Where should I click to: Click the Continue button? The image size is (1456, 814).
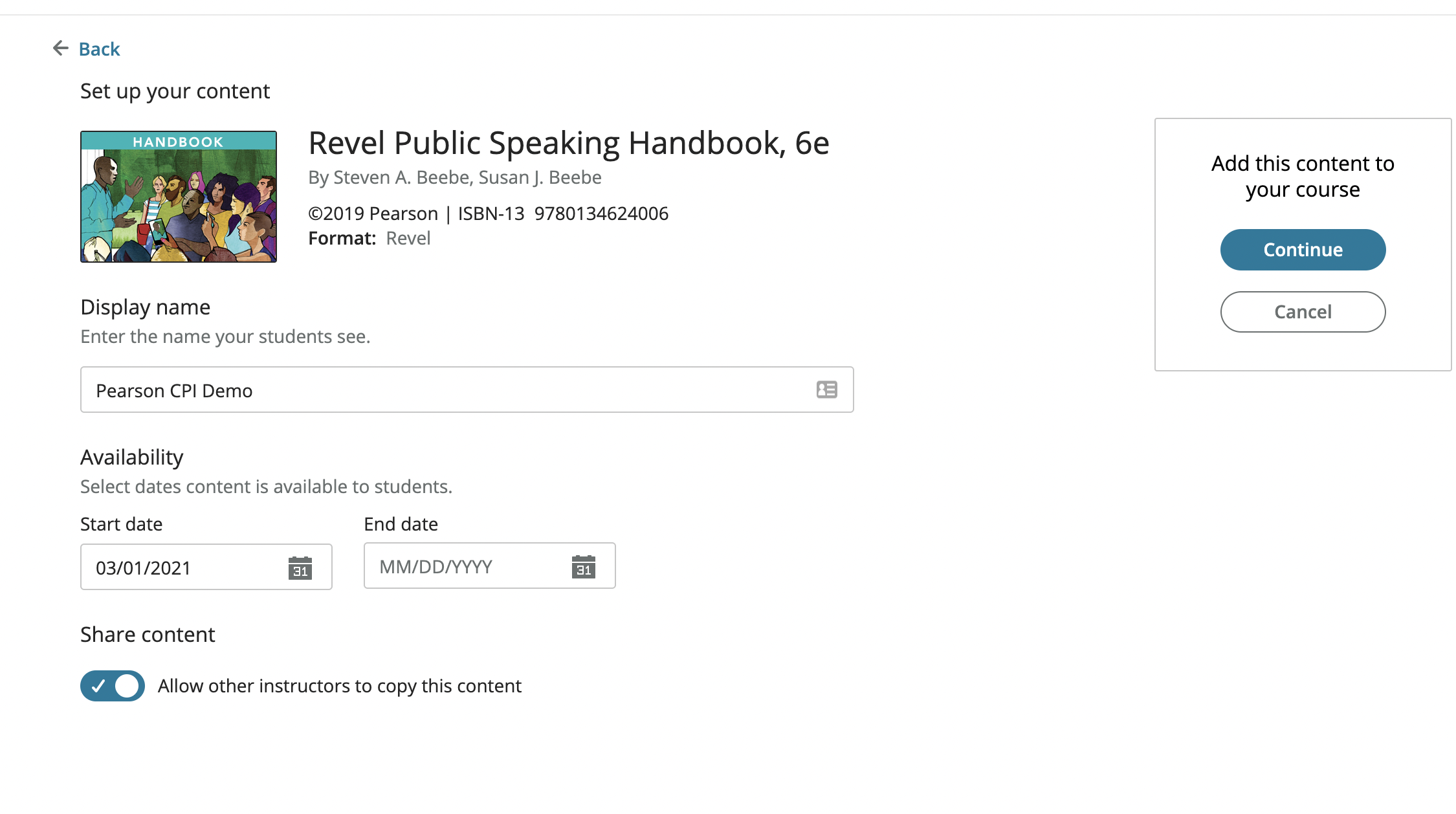[x=1303, y=250]
